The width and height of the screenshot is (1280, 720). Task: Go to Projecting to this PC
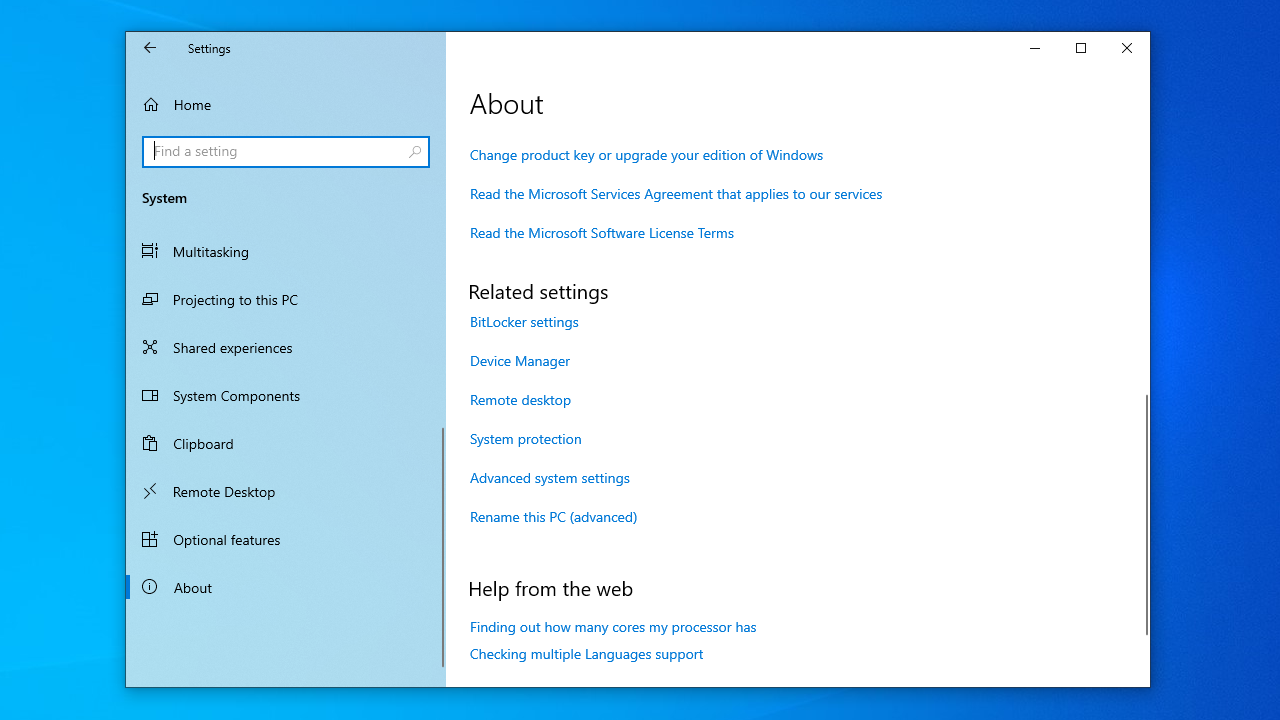[x=284, y=300]
